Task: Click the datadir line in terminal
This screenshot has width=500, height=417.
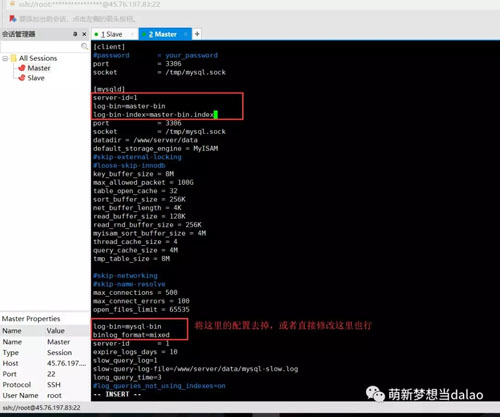Action: 145,140
